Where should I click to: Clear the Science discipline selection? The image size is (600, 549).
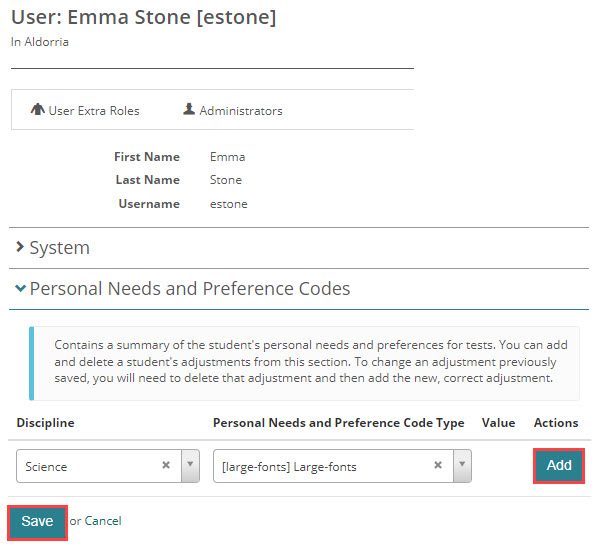[x=166, y=465]
